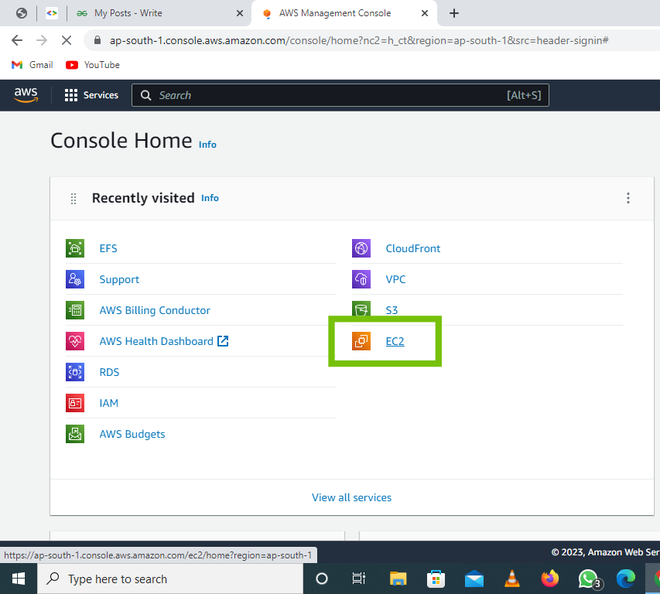
Task: Click the orange EC2 service icon
Action: pos(361,341)
